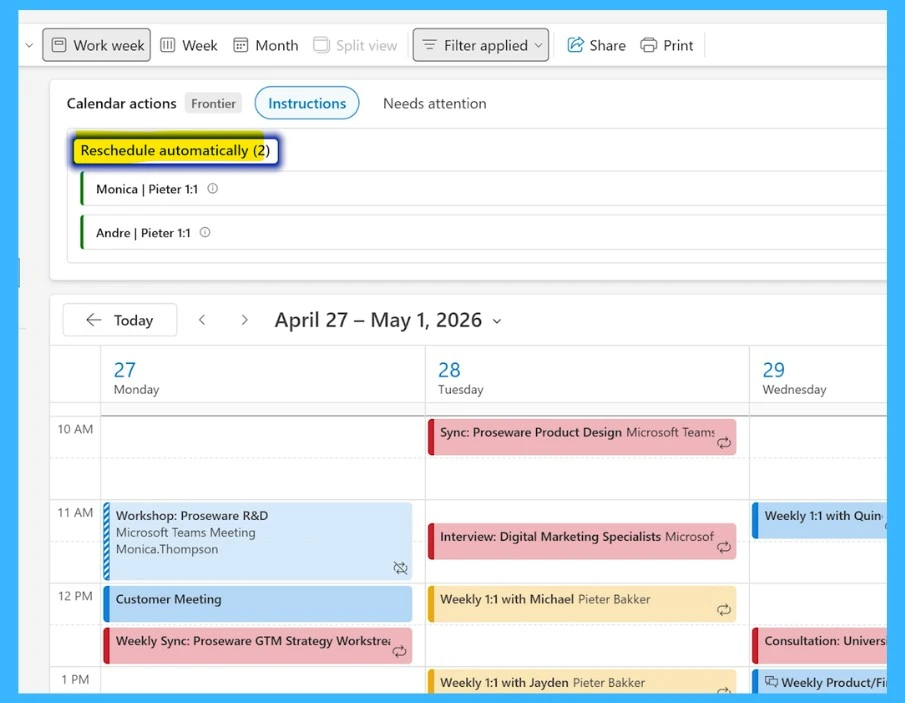Switch to Week view

(189, 45)
